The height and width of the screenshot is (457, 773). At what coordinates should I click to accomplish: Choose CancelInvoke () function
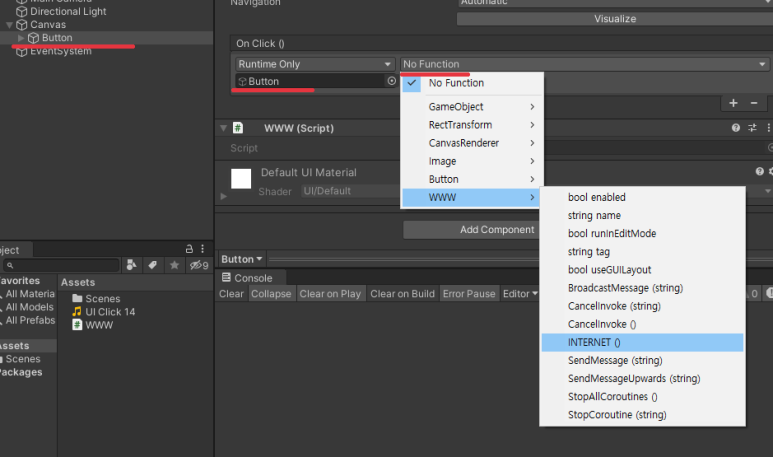pos(642,324)
